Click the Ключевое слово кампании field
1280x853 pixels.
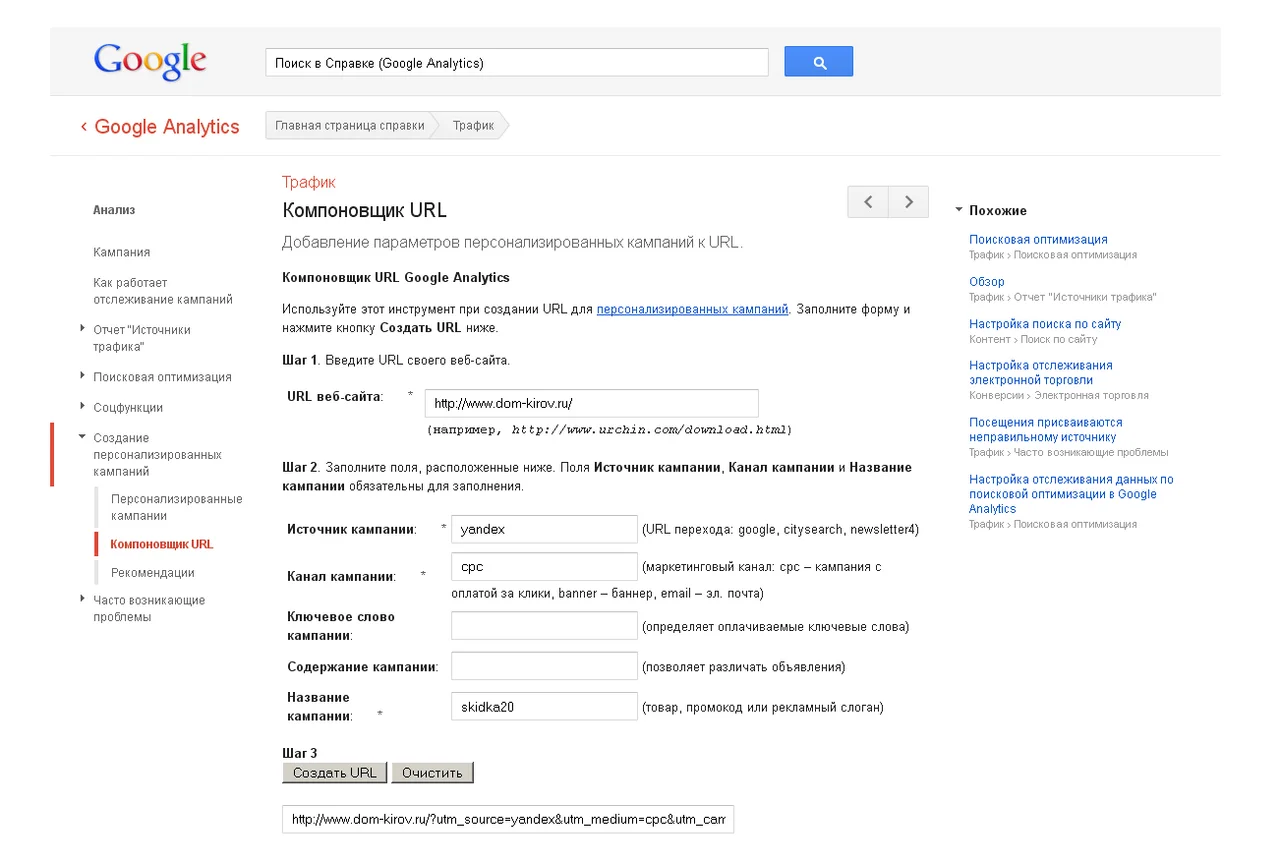click(x=544, y=626)
